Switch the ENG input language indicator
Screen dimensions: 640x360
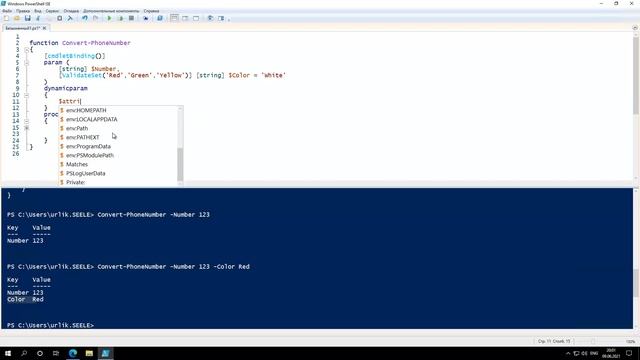(594, 353)
